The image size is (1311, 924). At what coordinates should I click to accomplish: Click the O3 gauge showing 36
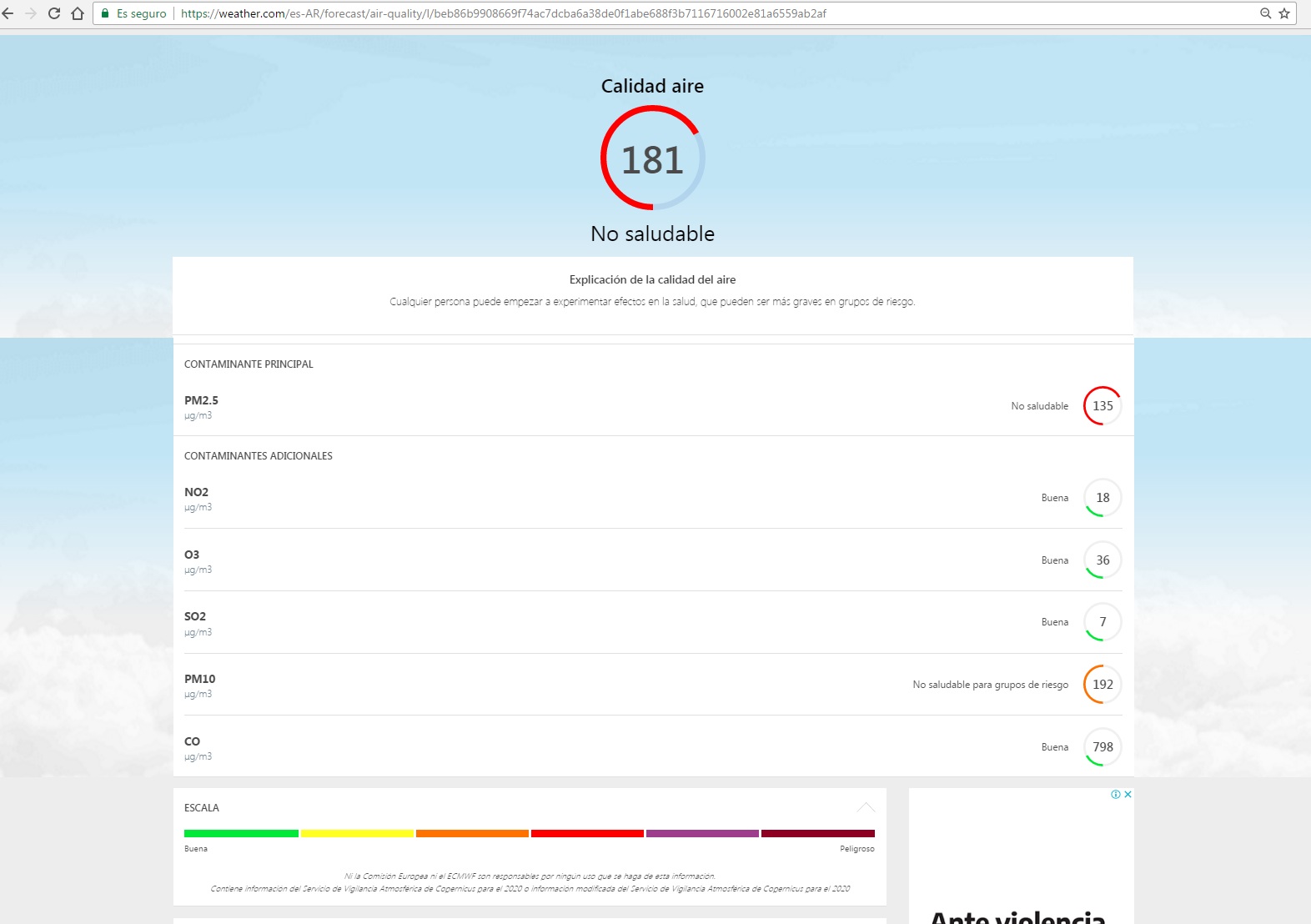pos(1102,560)
